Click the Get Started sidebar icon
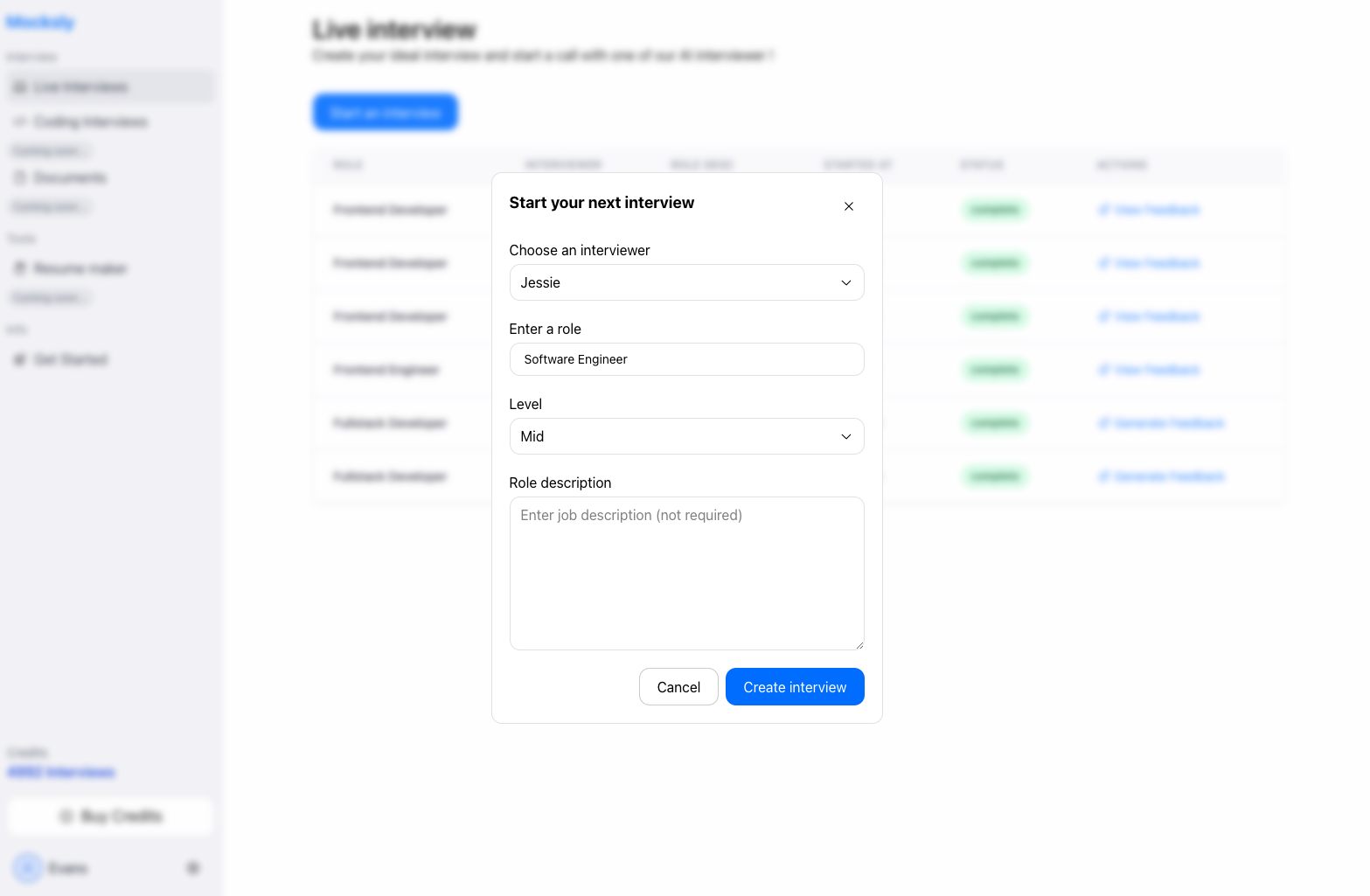This screenshot has height=896, width=1370. click(19, 359)
